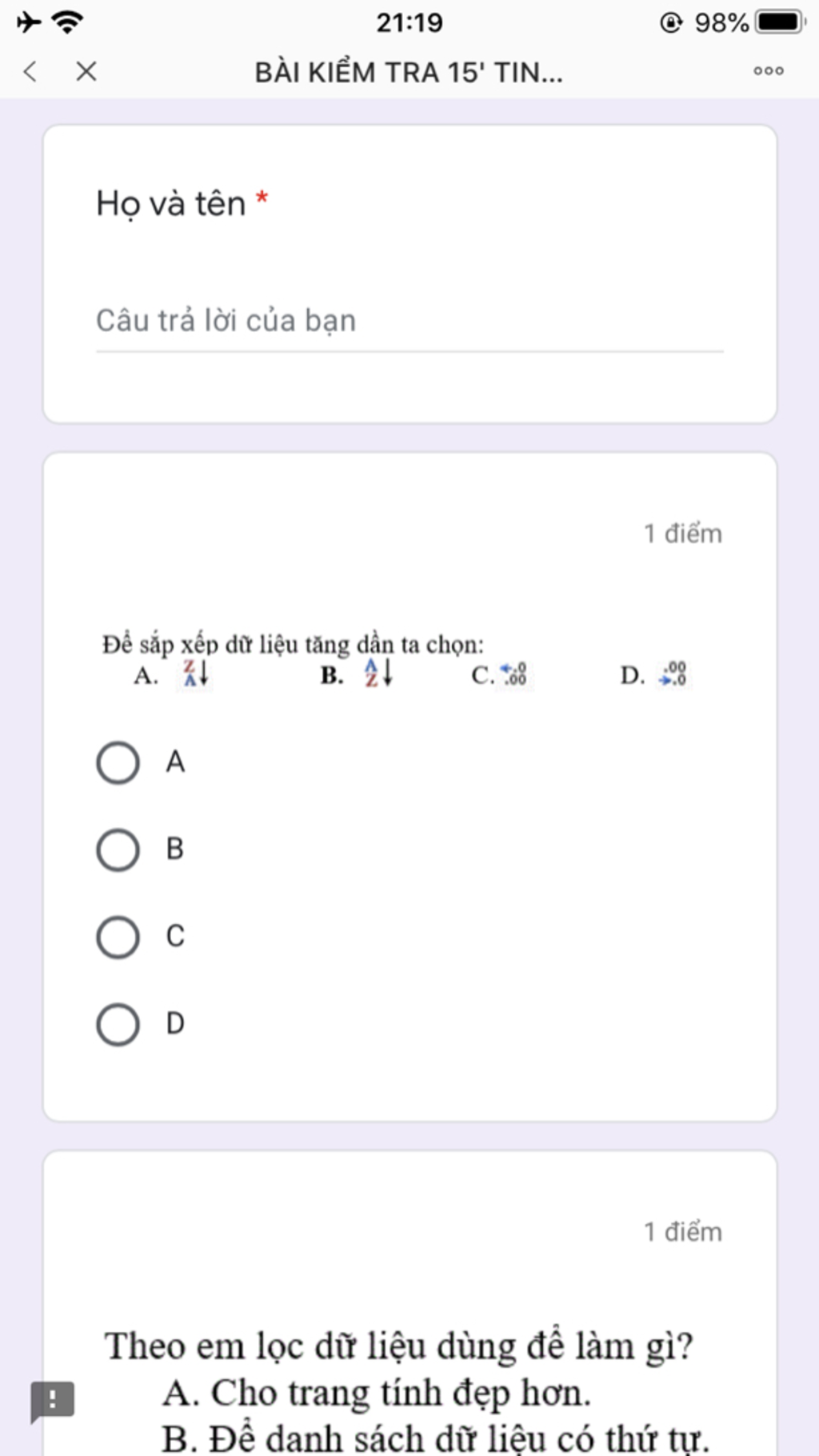Viewport: 819px width, 1456px height.
Task: Open the three-dot more options menu
Action: point(769,71)
